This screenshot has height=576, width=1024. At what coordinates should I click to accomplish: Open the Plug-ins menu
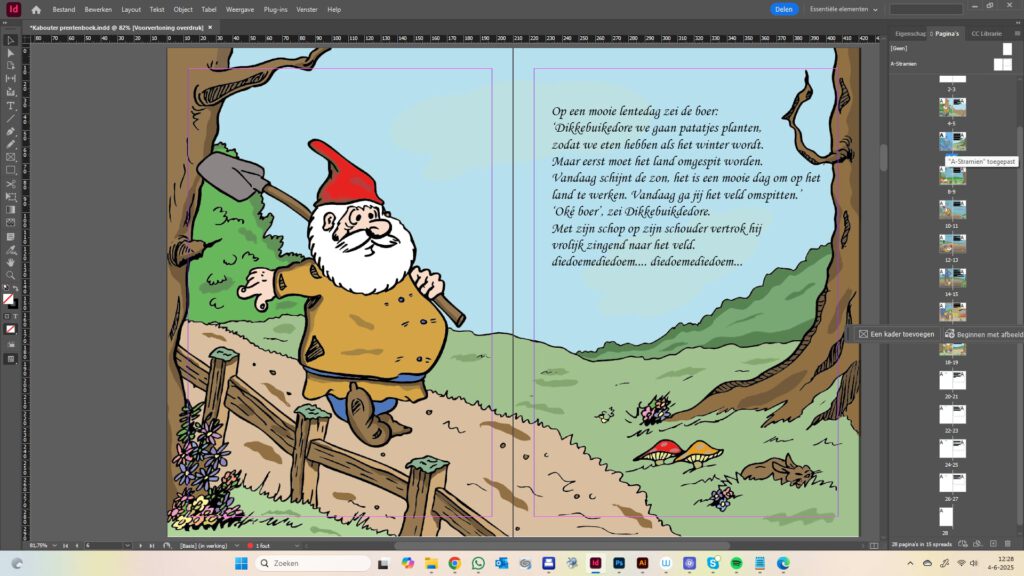coord(276,10)
